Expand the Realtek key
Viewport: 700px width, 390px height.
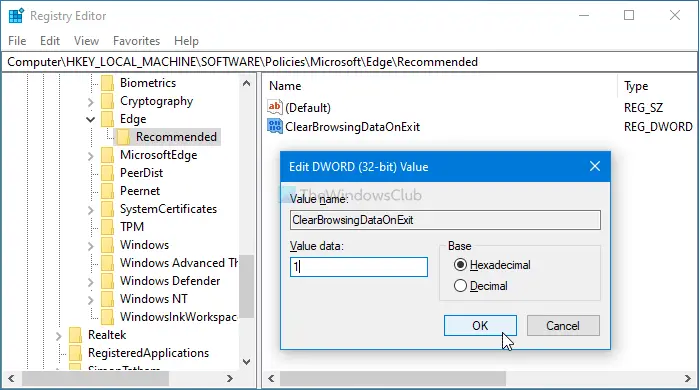[58, 336]
